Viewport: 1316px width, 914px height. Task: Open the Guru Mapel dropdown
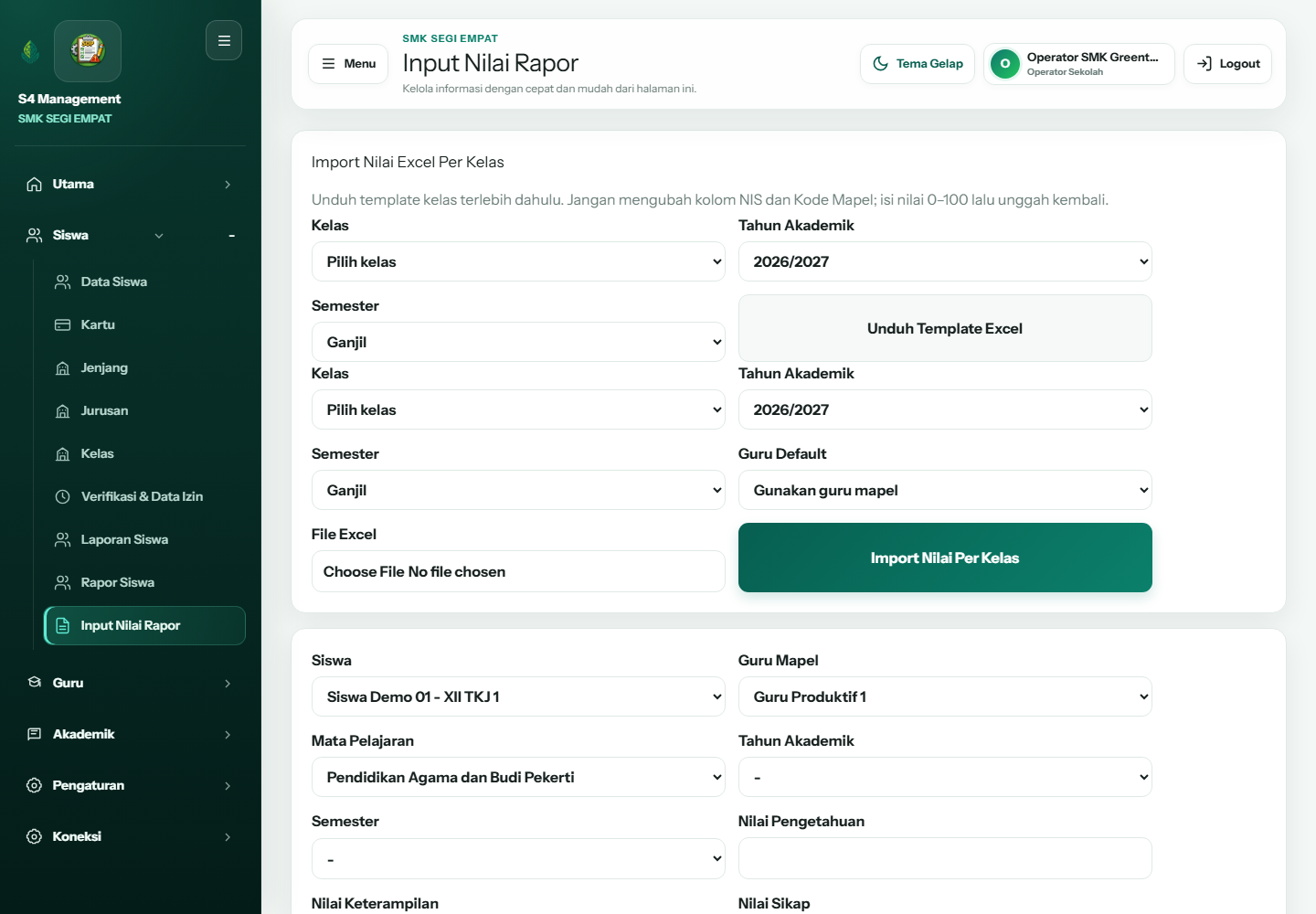[945, 696]
